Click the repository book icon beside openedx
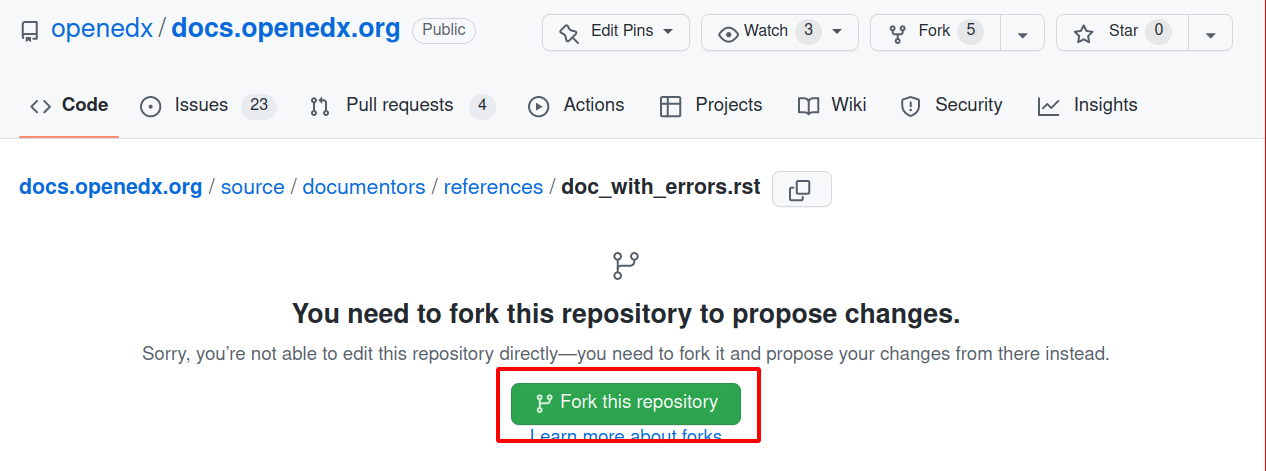Viewport: 1266px width, 471px height. (30, 31)
